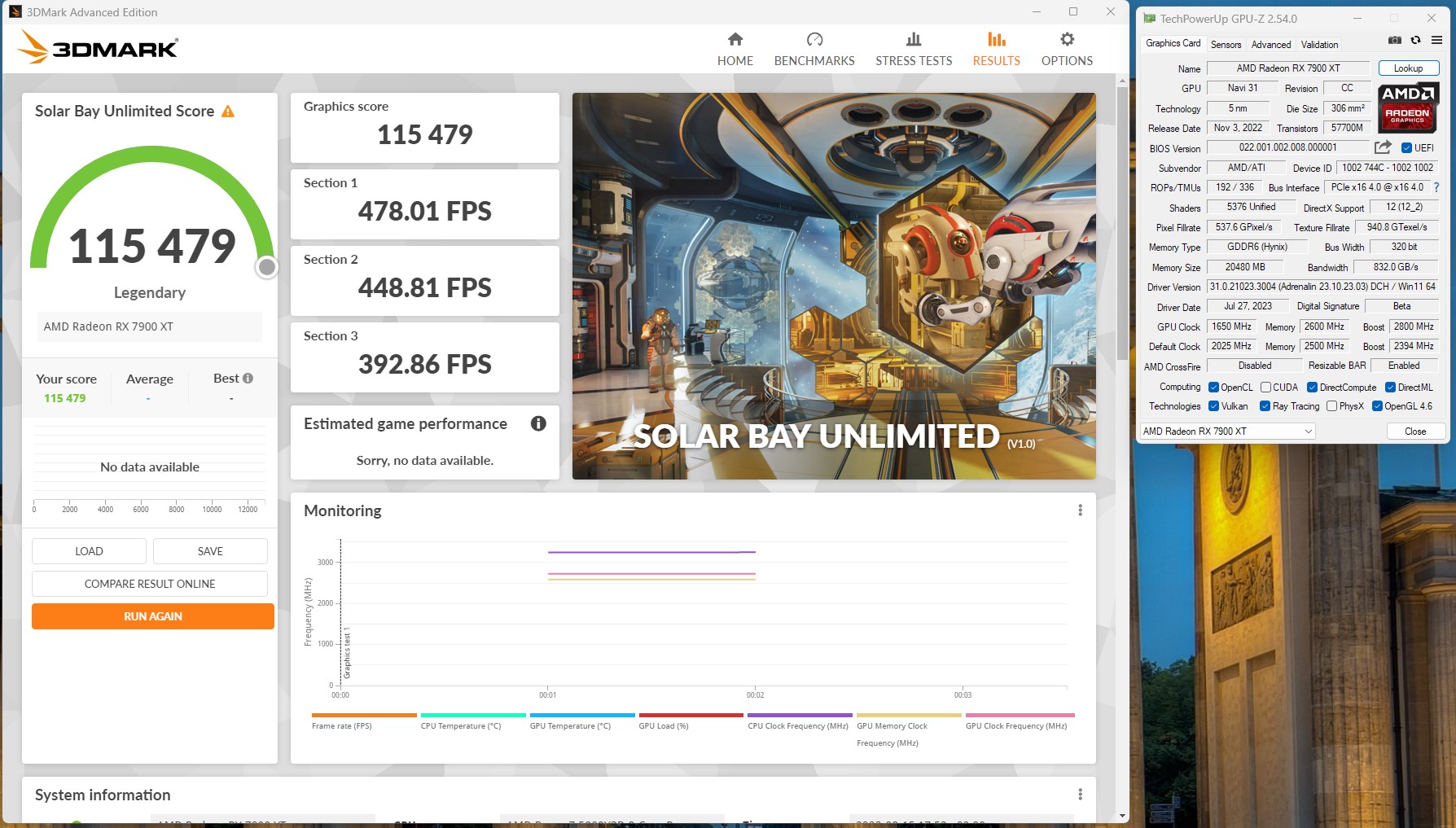This screenshot has width=1456, height=828.
Task: Switch to the Sensors tab in GPU-Z
Action: [x=1226, y=45]
